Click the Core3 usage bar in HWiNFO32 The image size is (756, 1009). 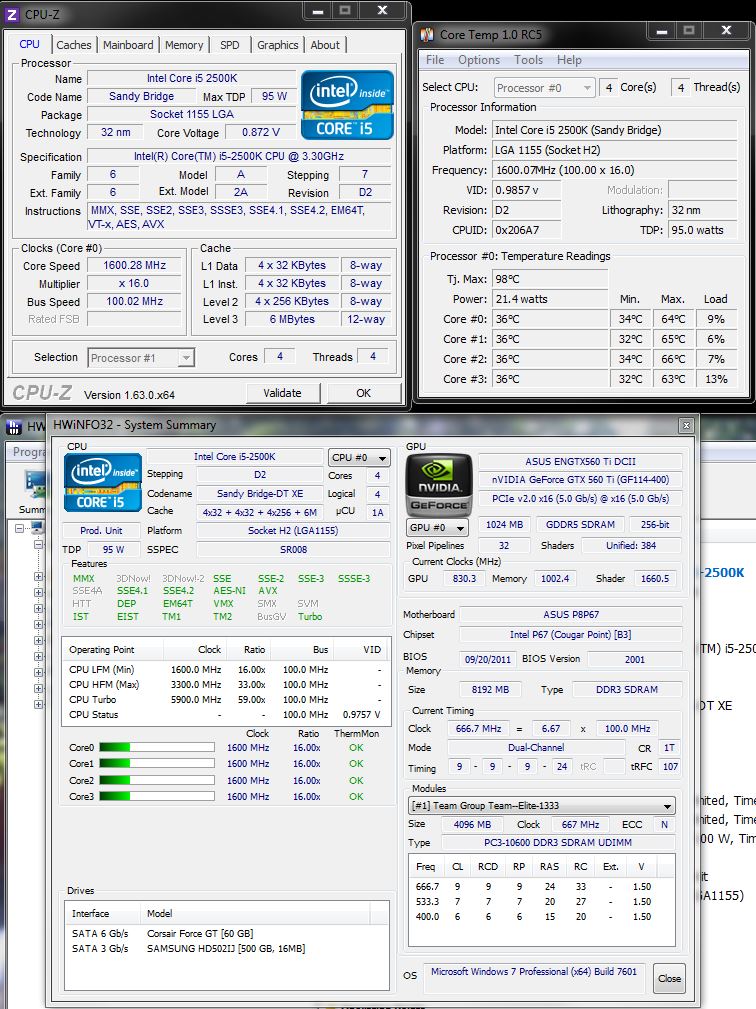click(157, 796)
